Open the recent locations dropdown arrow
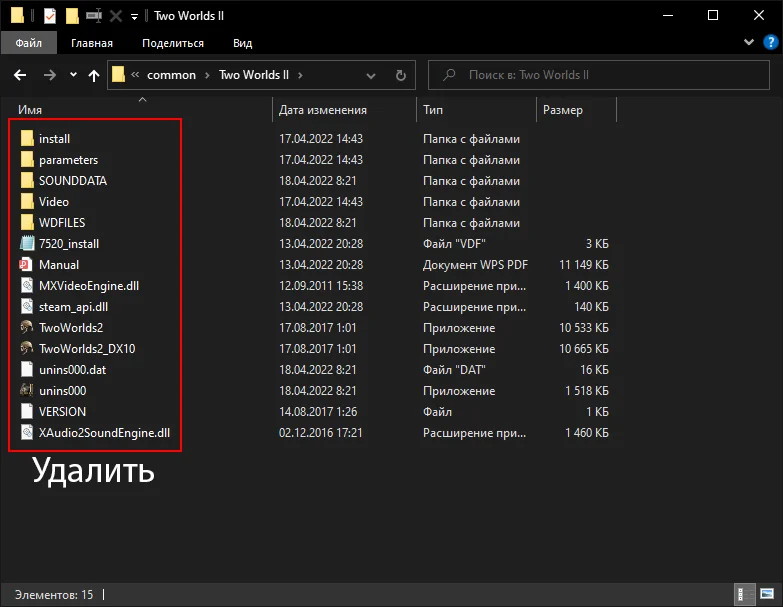783x607 pixels. [73, 75]
